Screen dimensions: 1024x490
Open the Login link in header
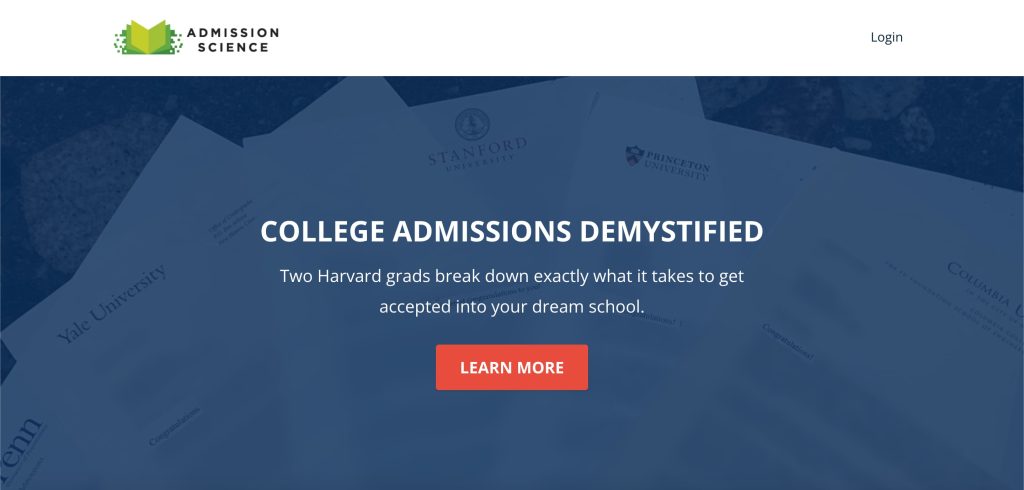point(886,37)
